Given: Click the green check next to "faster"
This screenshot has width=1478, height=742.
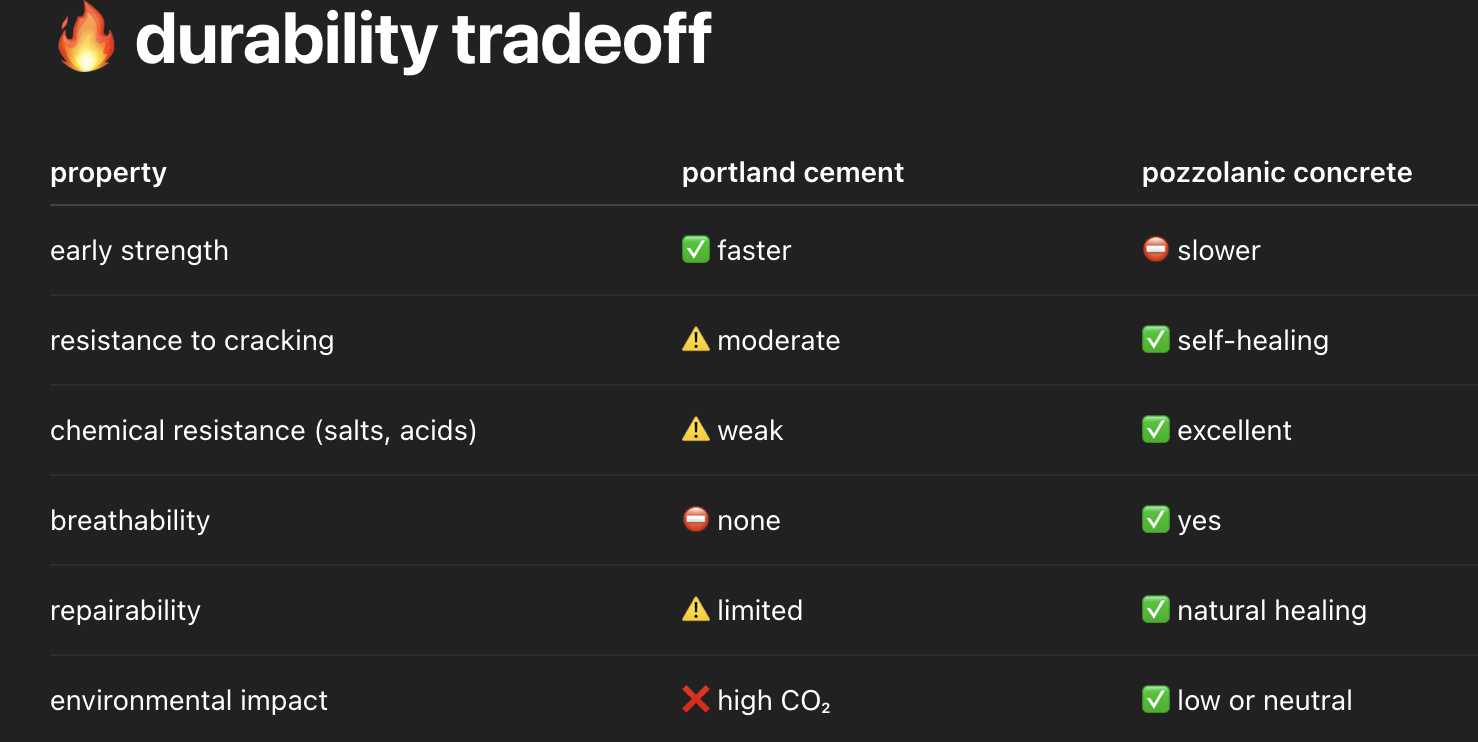Looking at the screenshot, I should point(695,250).
